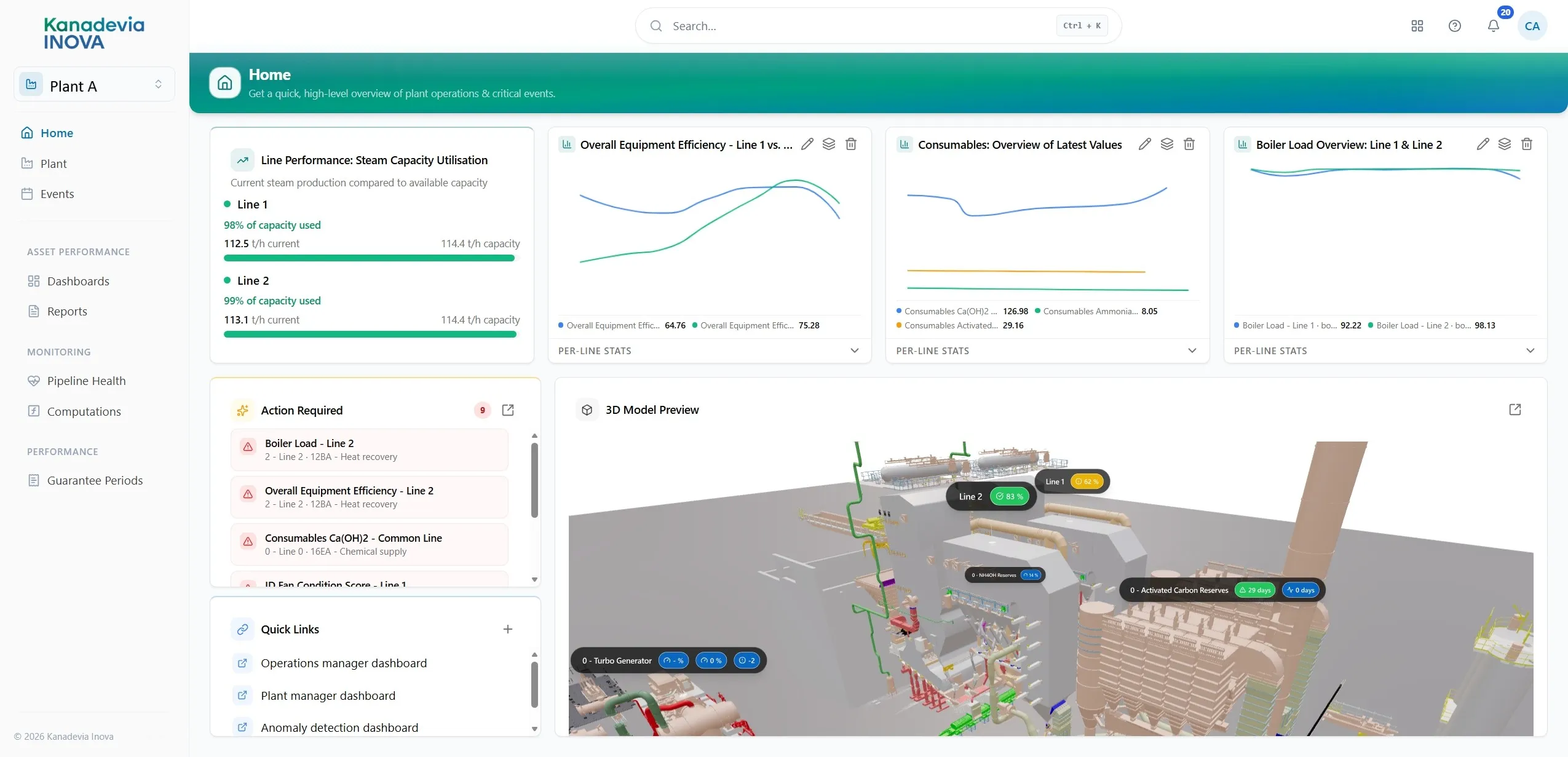The width and height of the screenshot is (1568, 757).
Task: Click 0 - Turbo Generator tag in 3D model
Action: tap(668, 660)
